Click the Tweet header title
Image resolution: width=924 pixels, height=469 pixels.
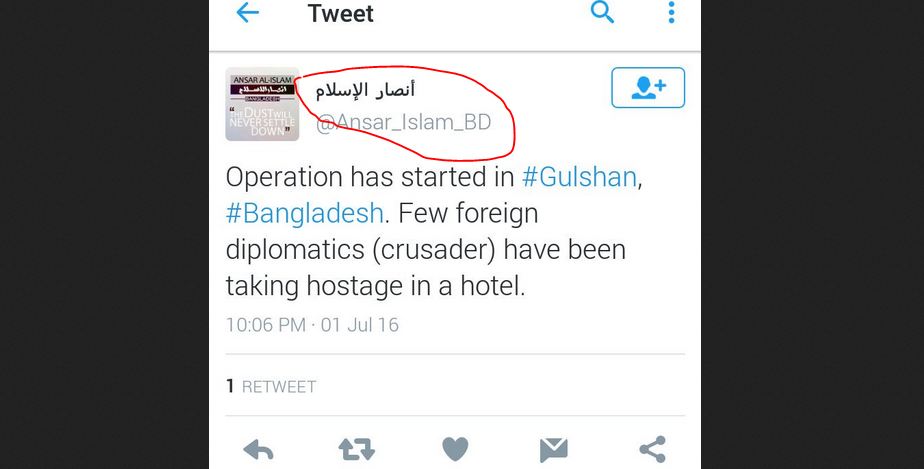pos(341,14)
